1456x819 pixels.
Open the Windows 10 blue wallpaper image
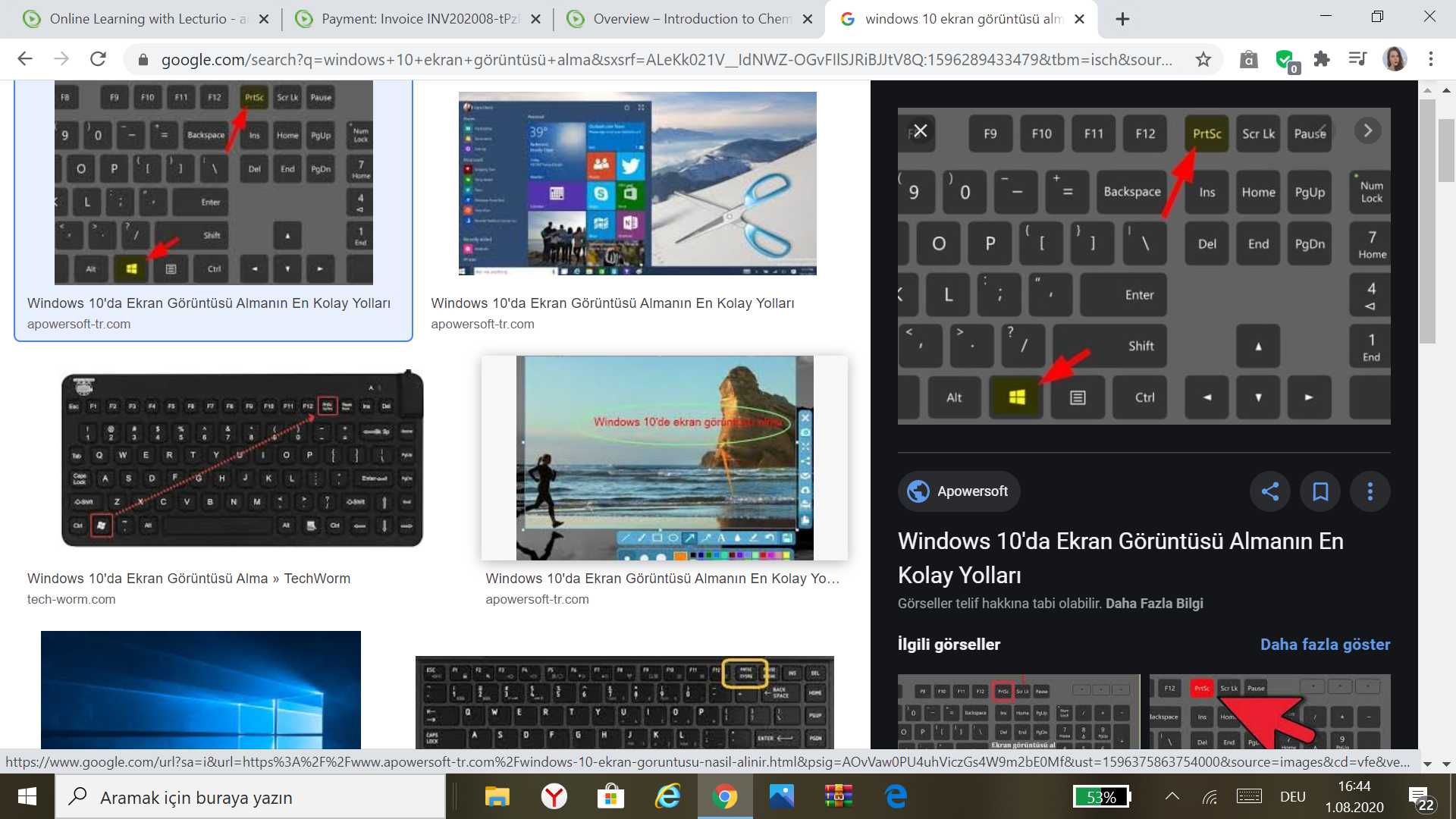[x=201, y=690]
